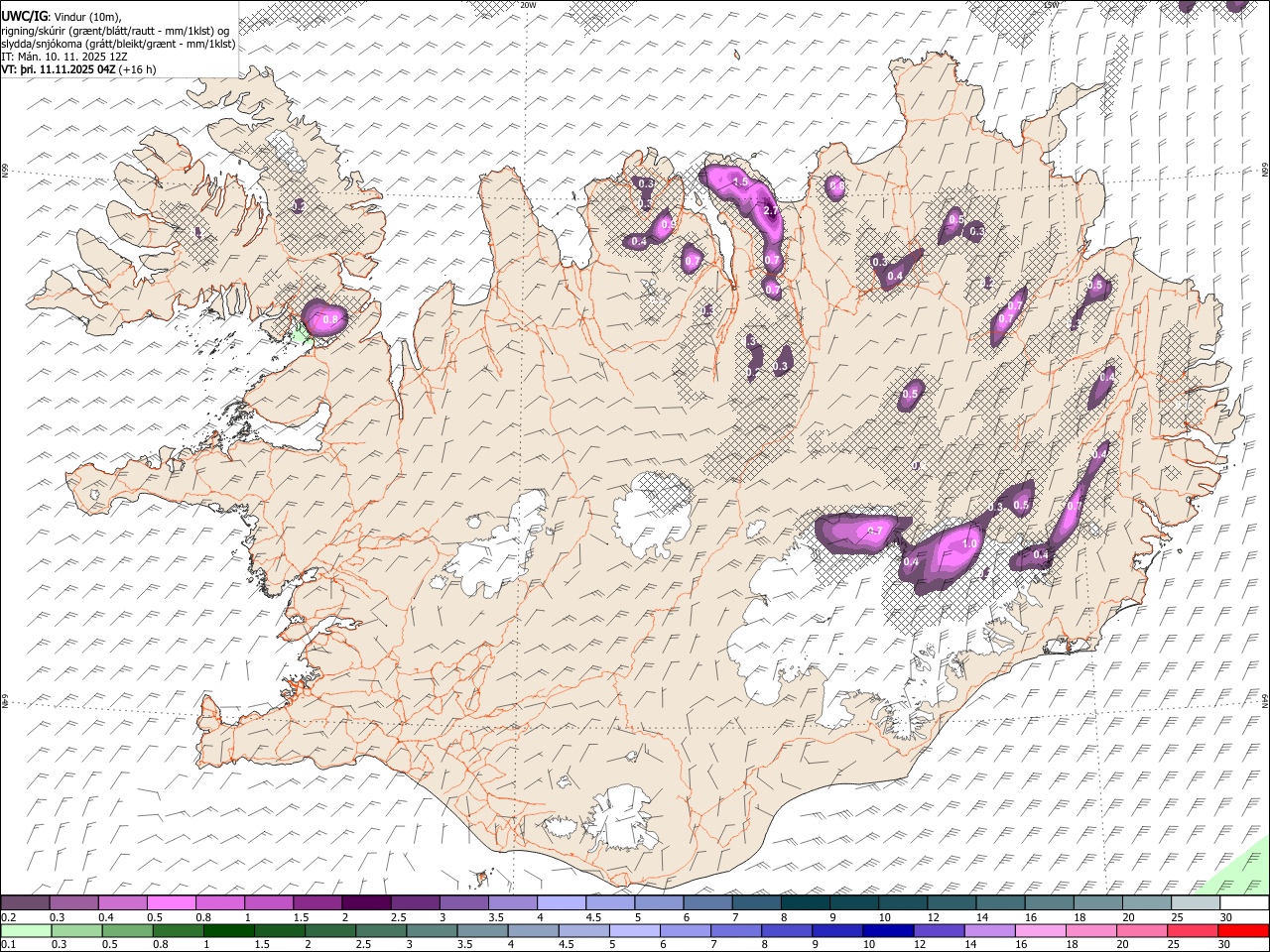Click the 'VT: þri. 11.11.2025 04Z (+16 h)' line
1270x952 pixels.
(78, 69)
